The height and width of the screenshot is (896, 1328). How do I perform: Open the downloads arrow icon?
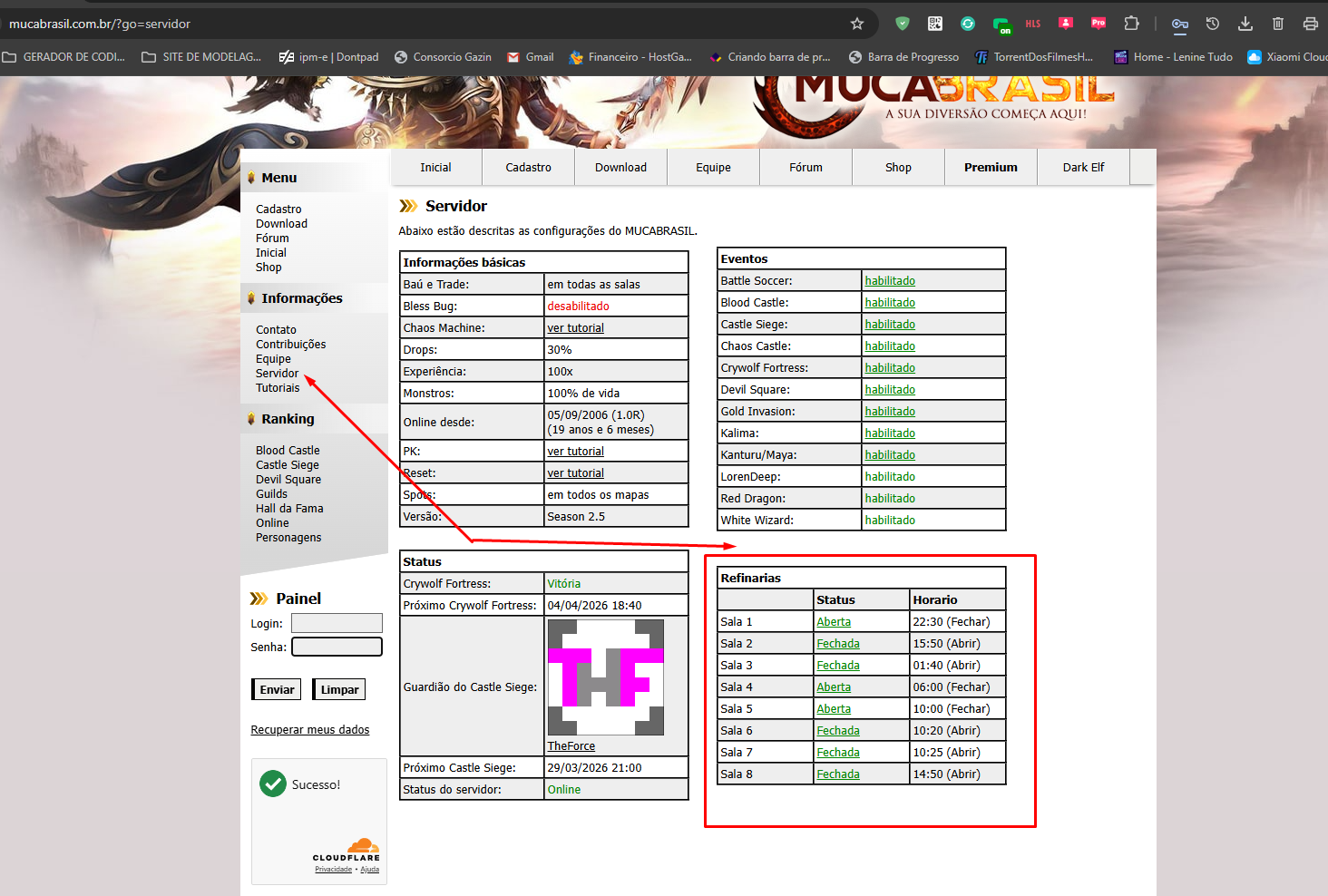[1245, 24]
